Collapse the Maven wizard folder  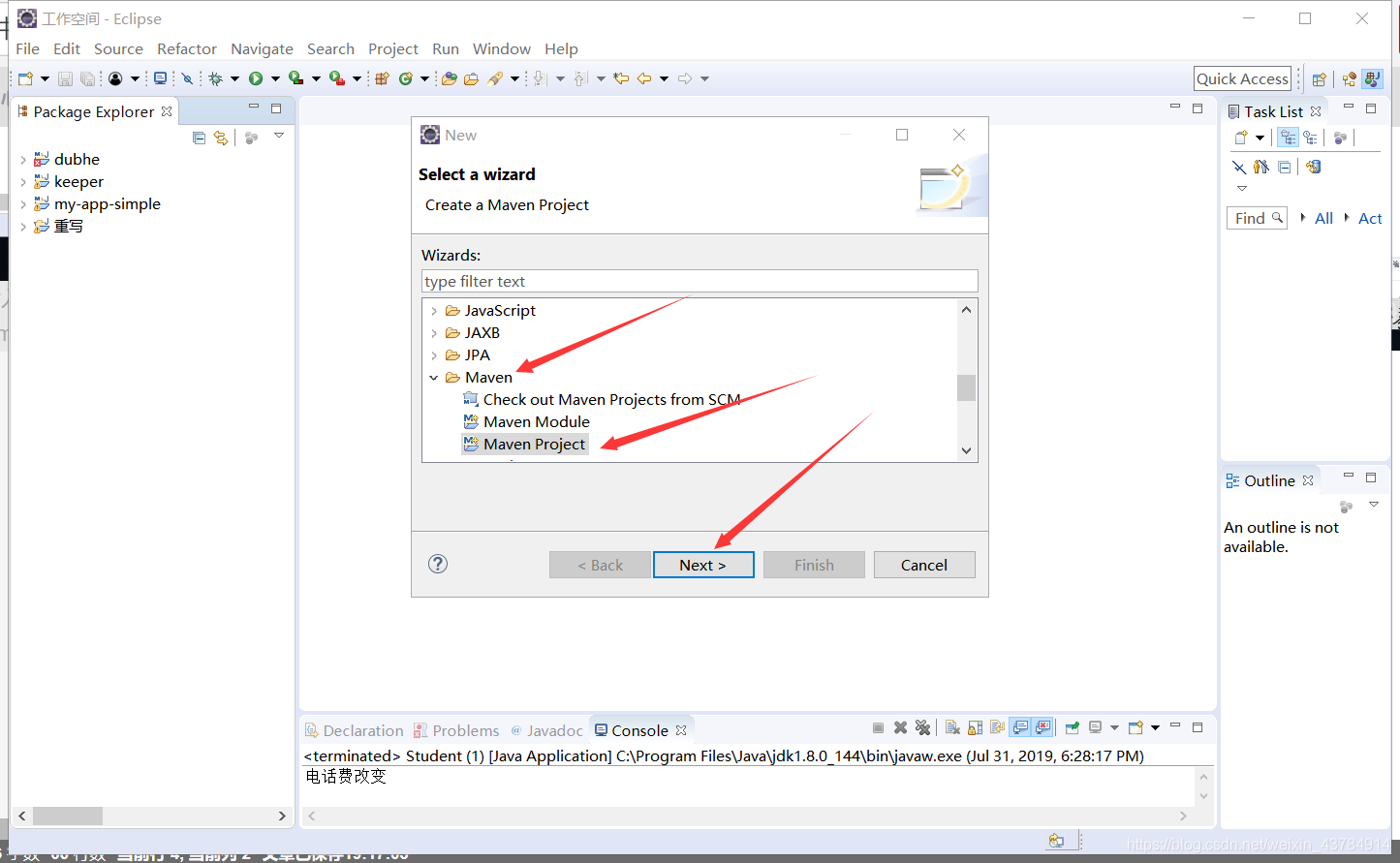(x=434, y=378)
